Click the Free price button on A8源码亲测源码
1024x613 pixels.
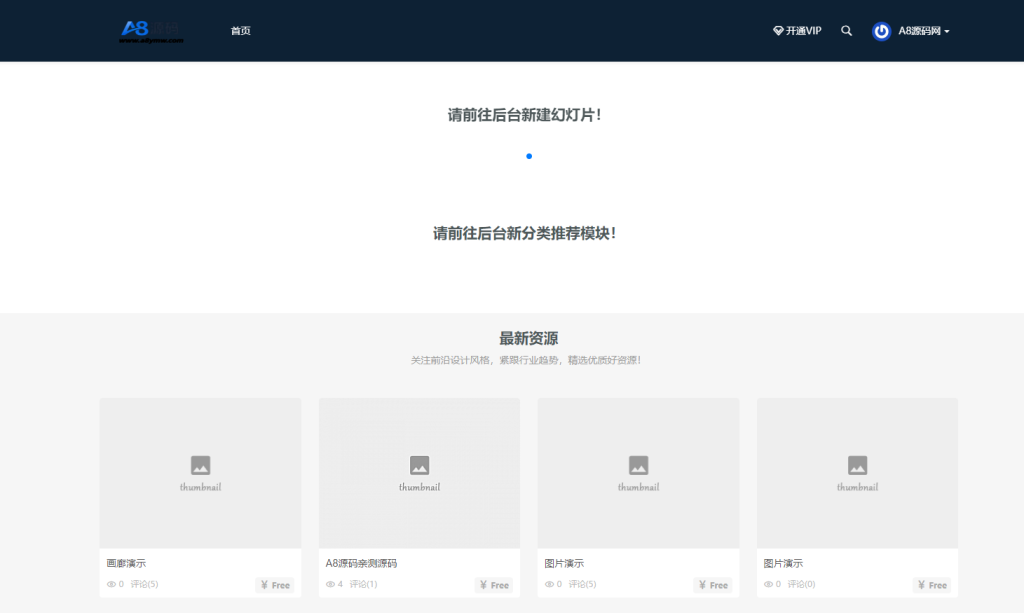point(493,585)
